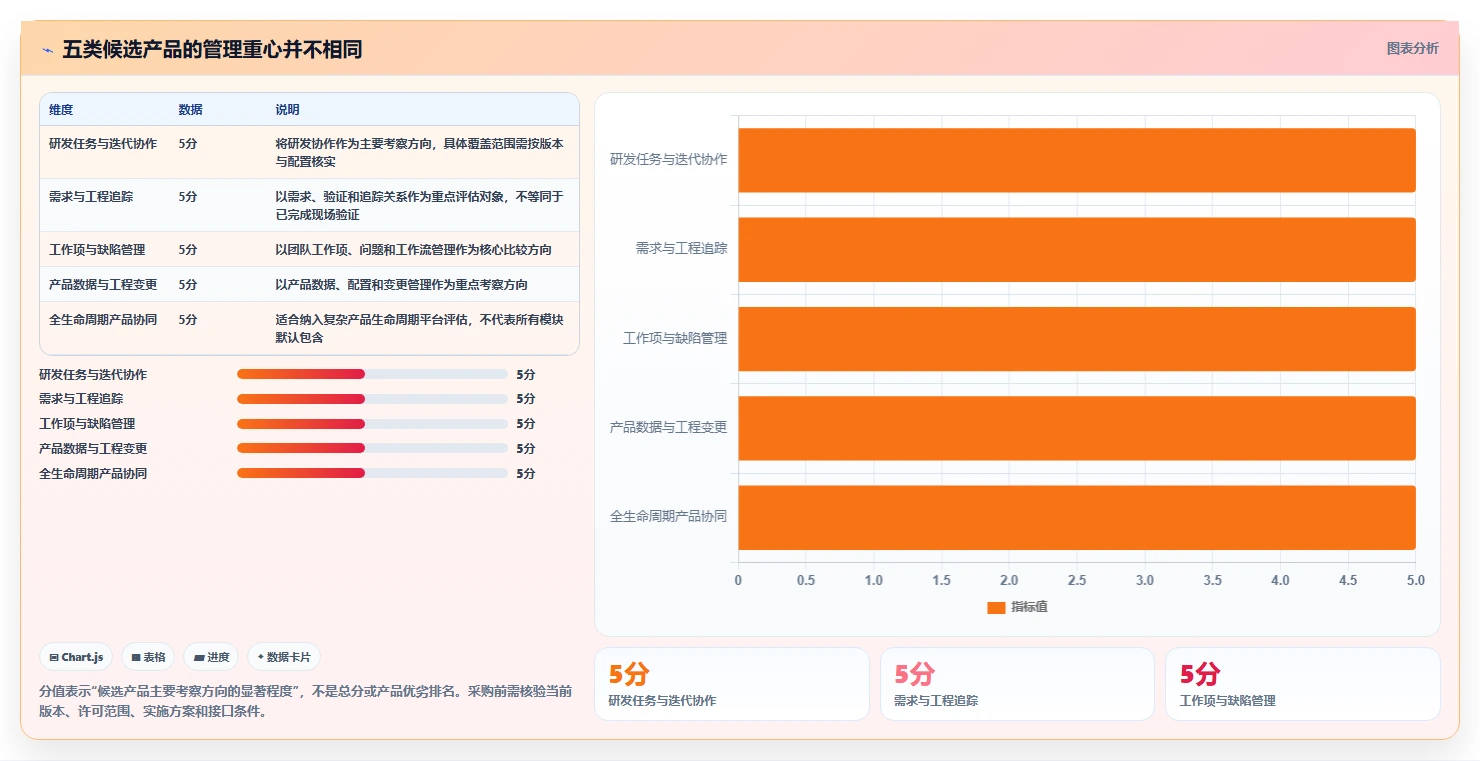Click the 5分 value in table row 产品数据与工程变更
The width and height of the screenshot is (1480, 761).
[188, 285]
